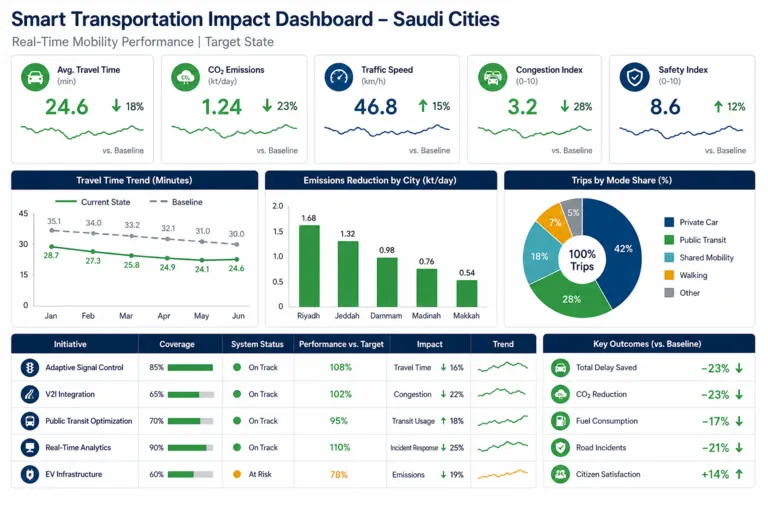Click the green On Track dot for Adaptive Signal Control
Screen dimensions: 768x512
click(x=237, y=367)
